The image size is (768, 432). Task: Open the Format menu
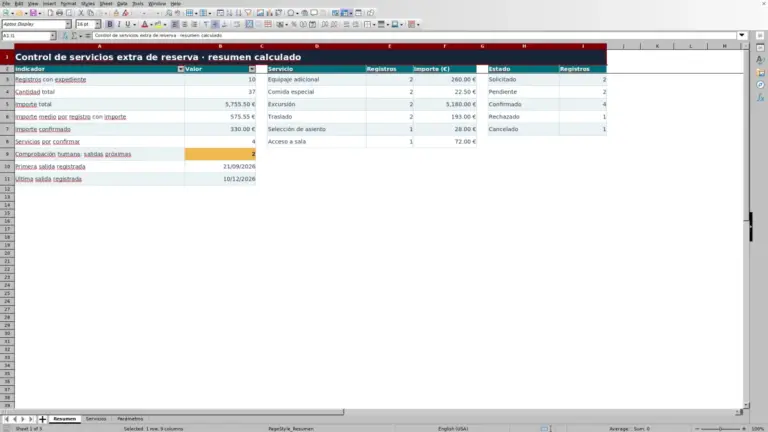[68, 3]
